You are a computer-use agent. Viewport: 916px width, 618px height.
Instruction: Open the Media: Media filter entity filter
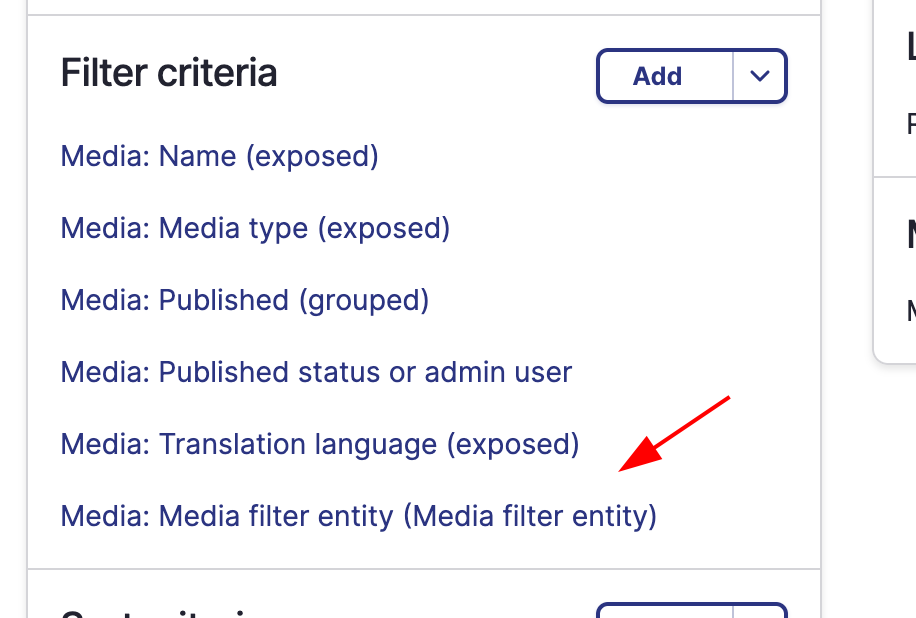[359, 516]
